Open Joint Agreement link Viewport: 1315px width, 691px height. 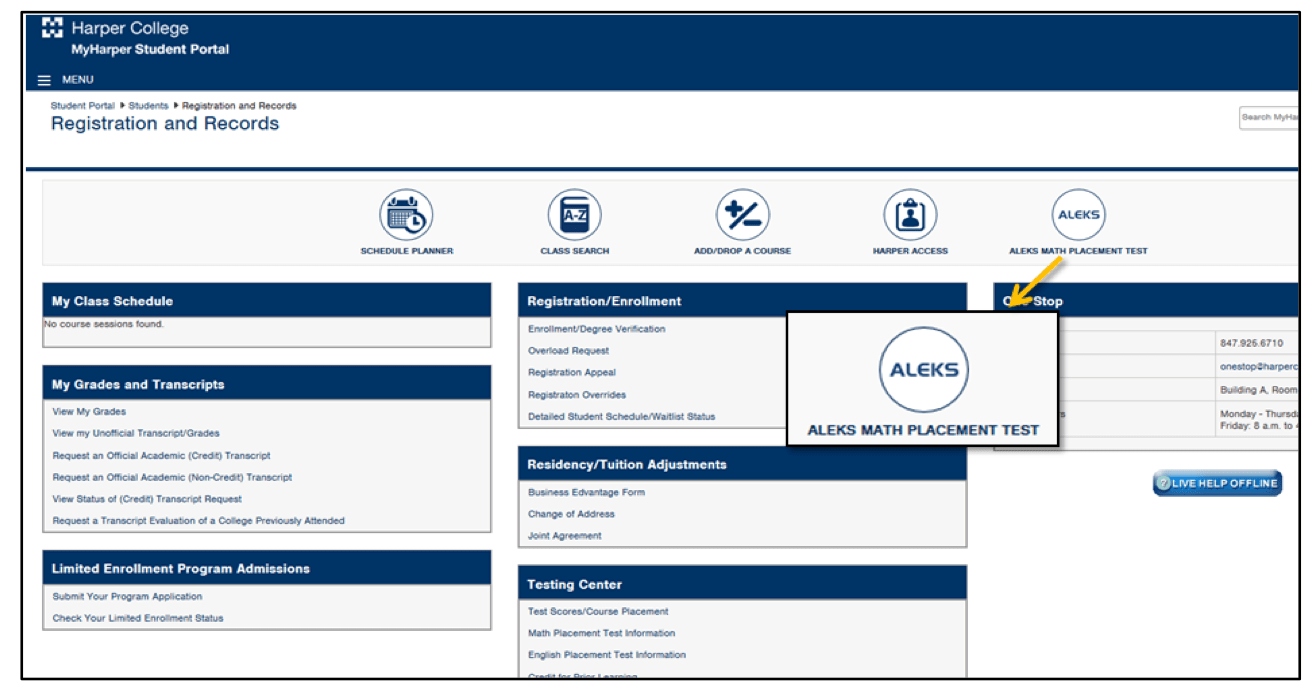pyautogui.click(x=565, y=536)
